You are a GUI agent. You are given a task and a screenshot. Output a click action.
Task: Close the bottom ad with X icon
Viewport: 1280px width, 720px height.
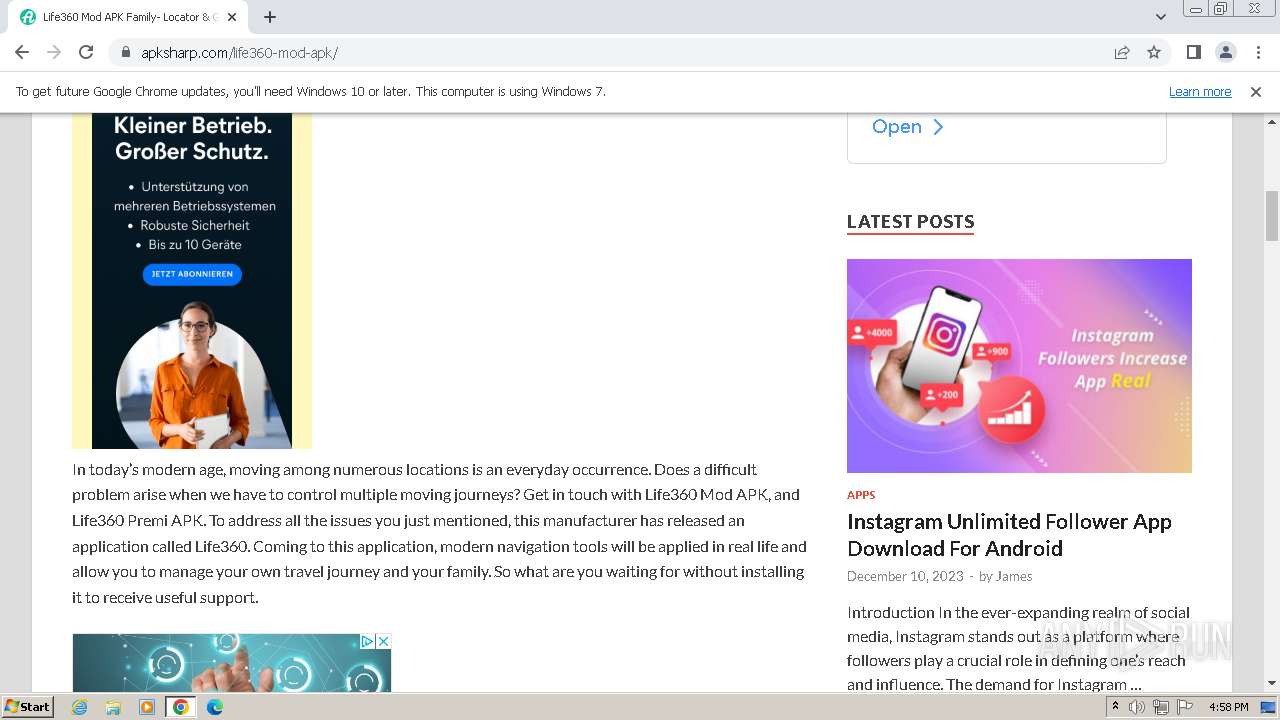click(383, 641)
